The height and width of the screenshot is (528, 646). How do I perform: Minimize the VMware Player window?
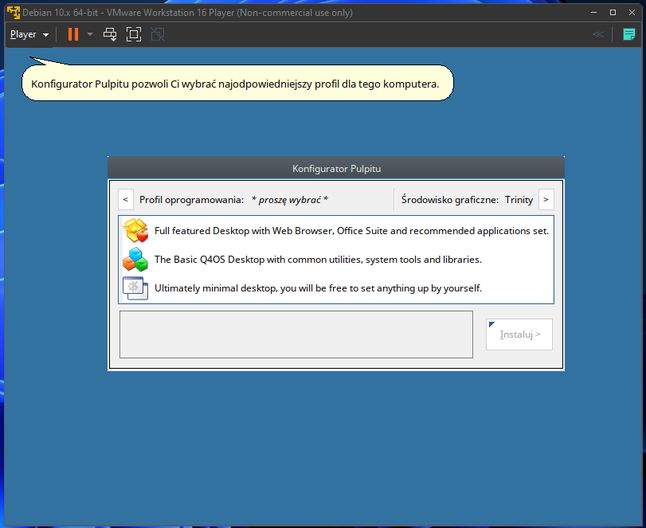pos(594,12)
